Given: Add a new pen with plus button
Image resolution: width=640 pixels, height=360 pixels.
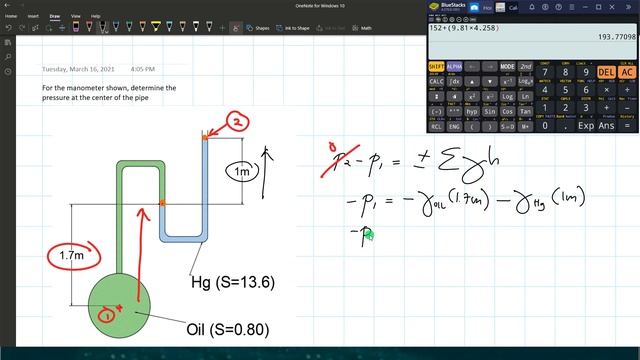Looking at the screenshot, I should [222, 28].
